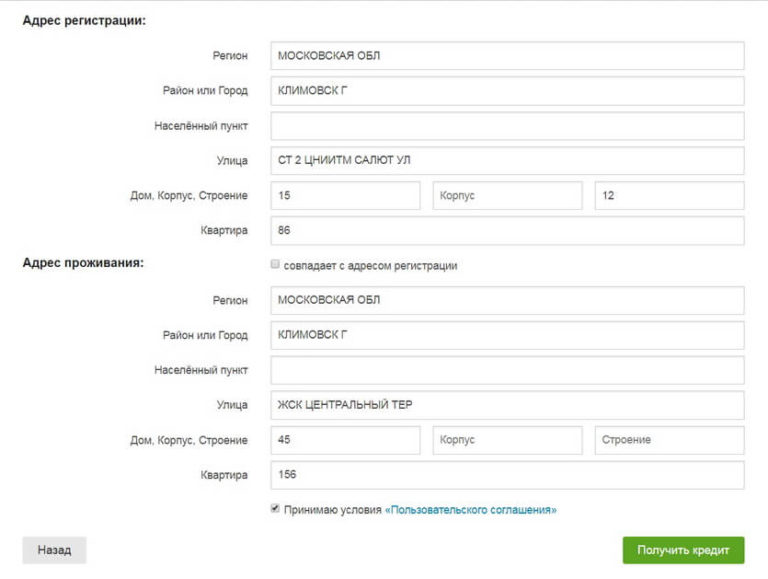Viewport: 768px width, 579px height.
Task: Check 'совпадает с адресом регистрации' checkbox
Action: pos(275,265)
